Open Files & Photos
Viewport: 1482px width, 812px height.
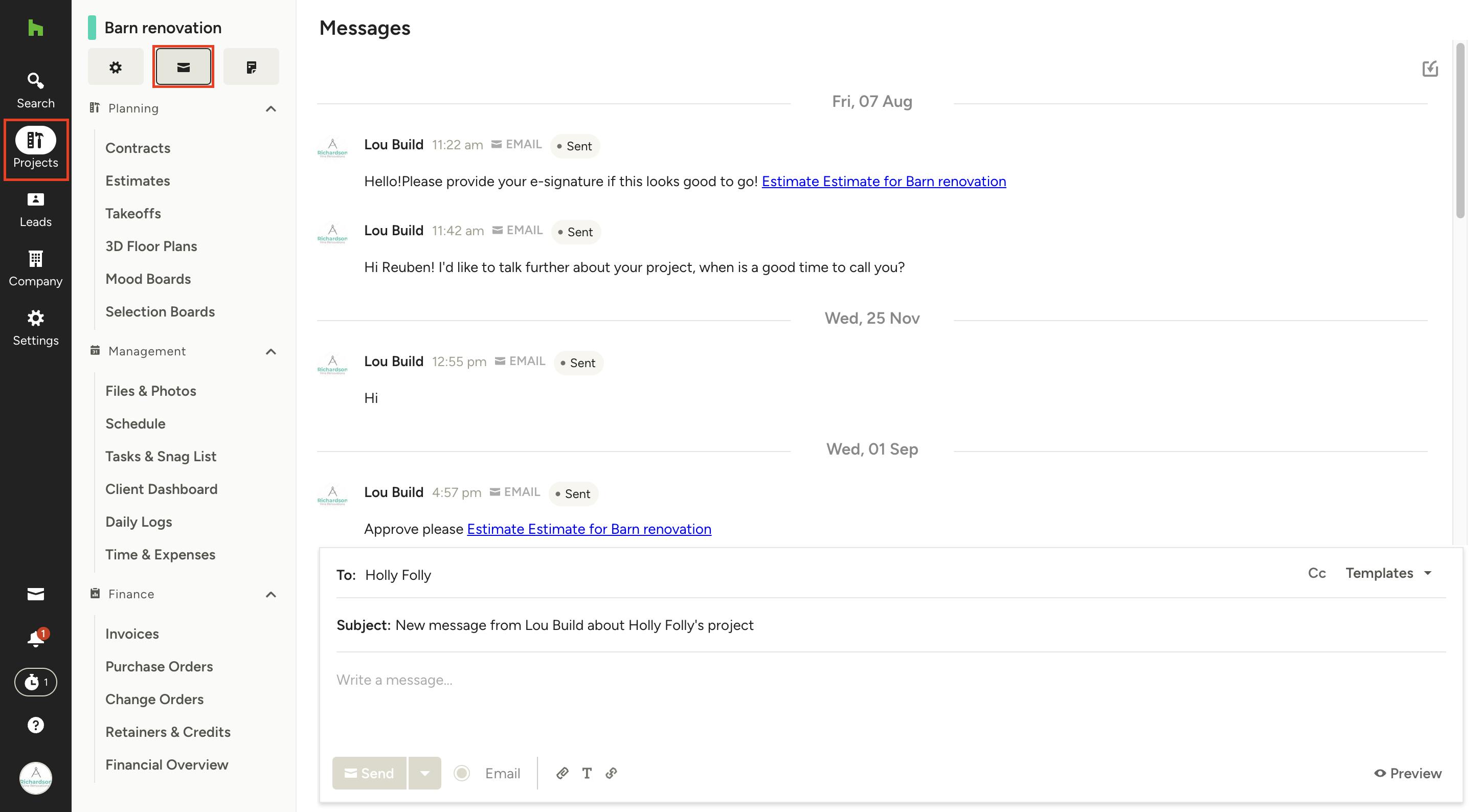(x=151, y=391)
